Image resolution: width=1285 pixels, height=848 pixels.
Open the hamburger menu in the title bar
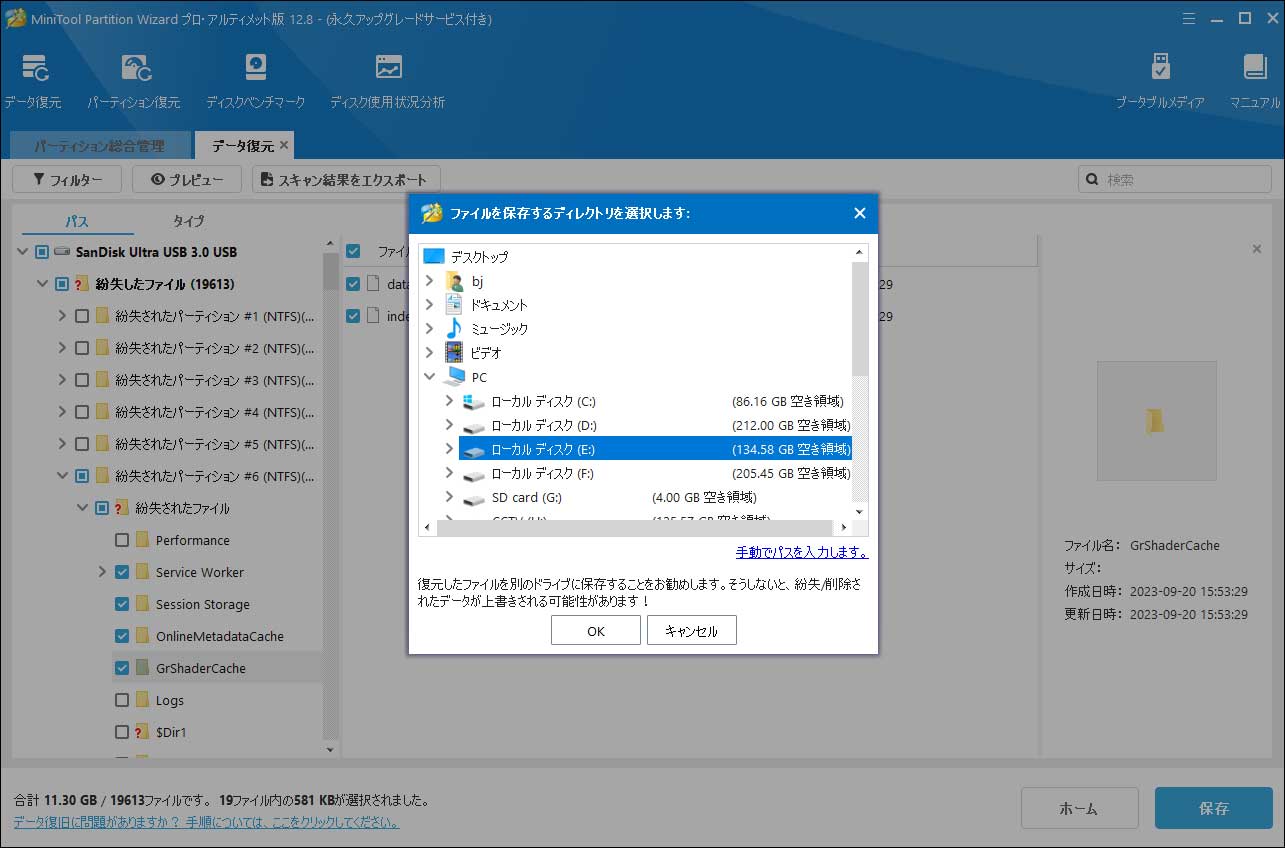coord(1189,18)
